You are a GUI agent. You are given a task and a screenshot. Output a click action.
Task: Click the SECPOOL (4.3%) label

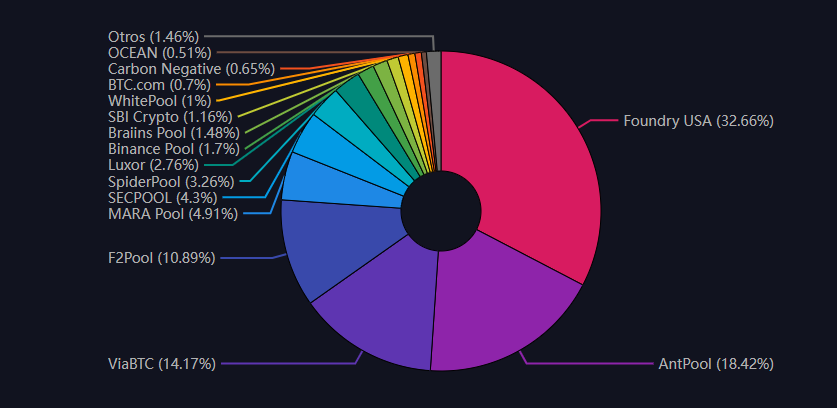tap(163, 197)
